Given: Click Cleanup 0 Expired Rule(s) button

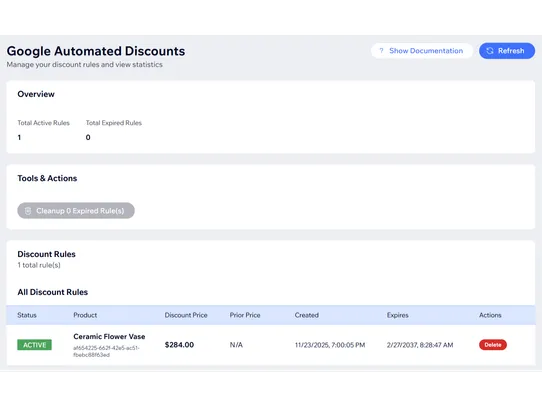Looking at the screenshot, I should pos(76,211).
